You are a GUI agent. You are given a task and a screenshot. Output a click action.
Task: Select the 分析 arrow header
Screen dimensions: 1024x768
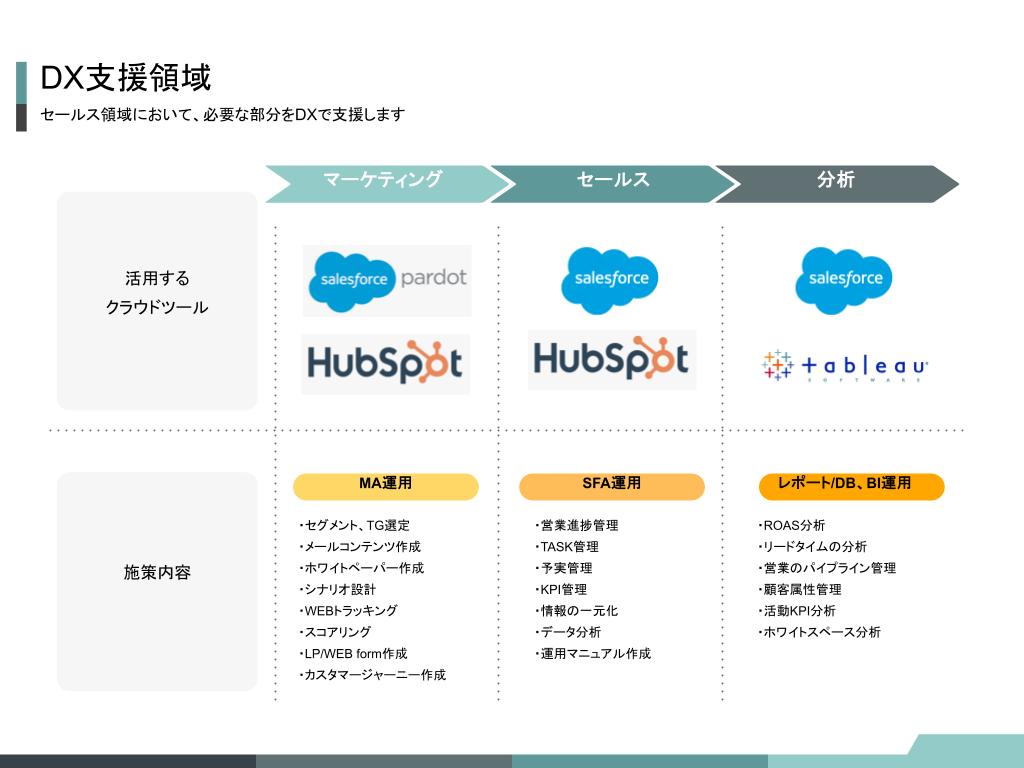837,184
